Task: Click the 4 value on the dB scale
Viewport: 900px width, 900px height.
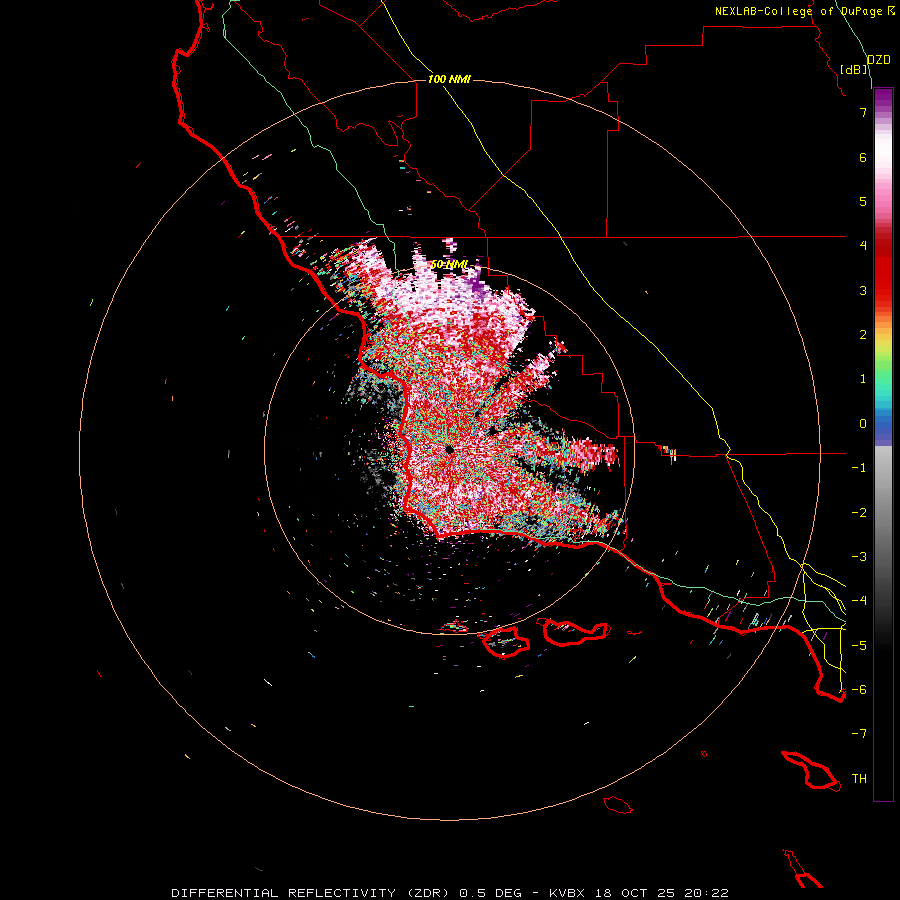Action: (863, 246)
